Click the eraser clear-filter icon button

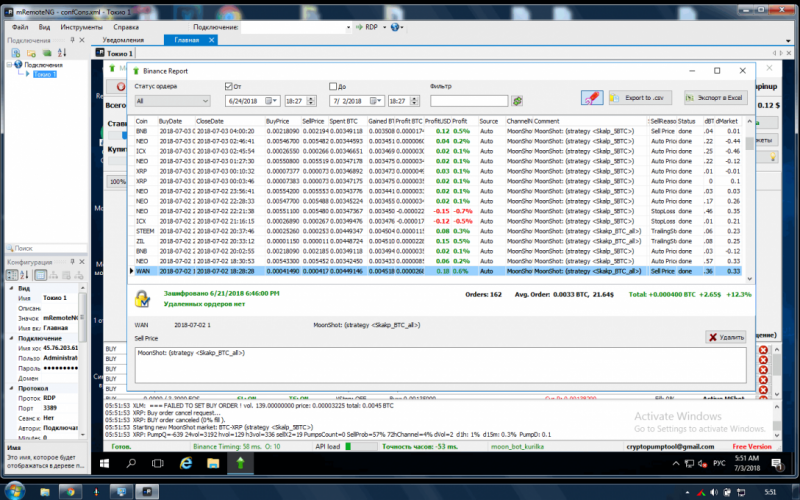[590, 98]
